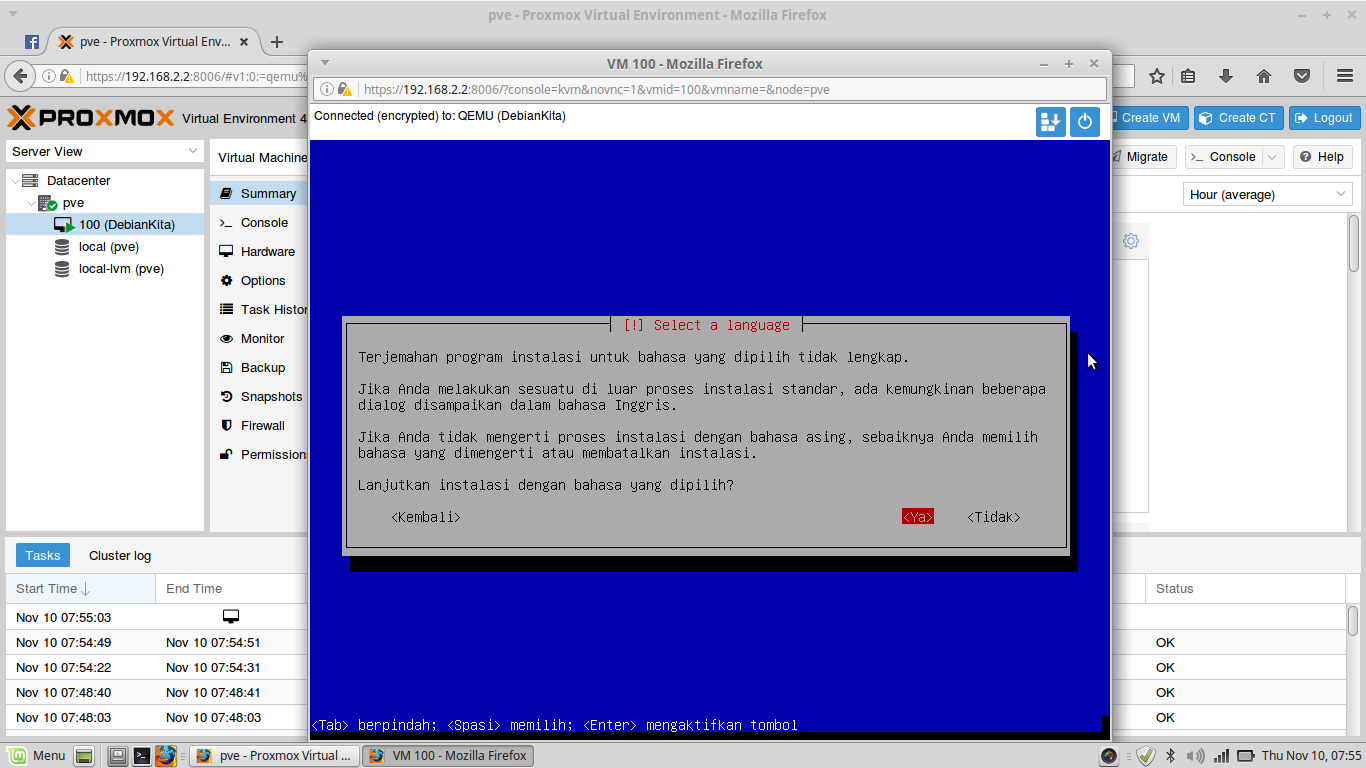Screen dimensions: 1366x768
Task: Click the Proxmox logo
Action: [x=92, y=118]
